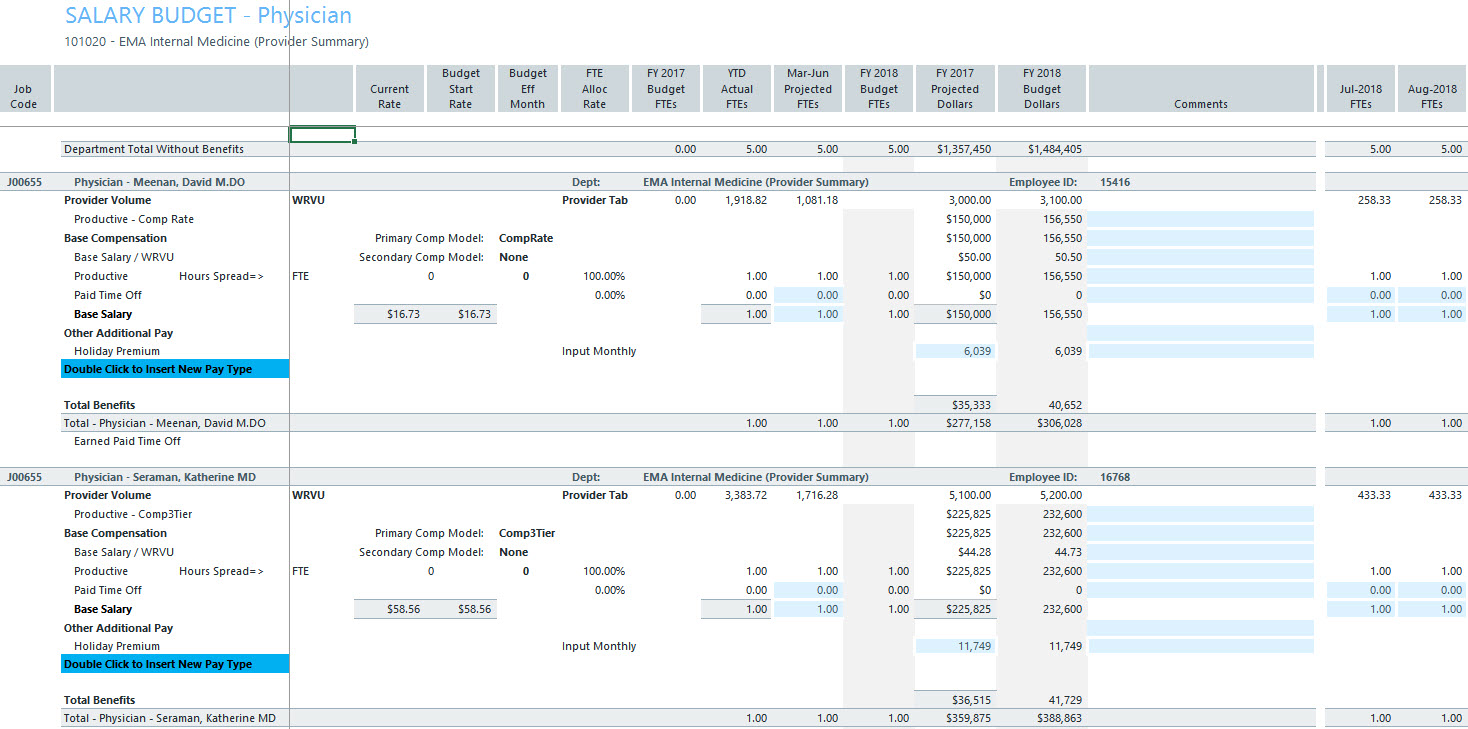Click Meenan's Holiday Premium 6,039 blue input cell
This screenshot has height=729, width=1468.
955,351
